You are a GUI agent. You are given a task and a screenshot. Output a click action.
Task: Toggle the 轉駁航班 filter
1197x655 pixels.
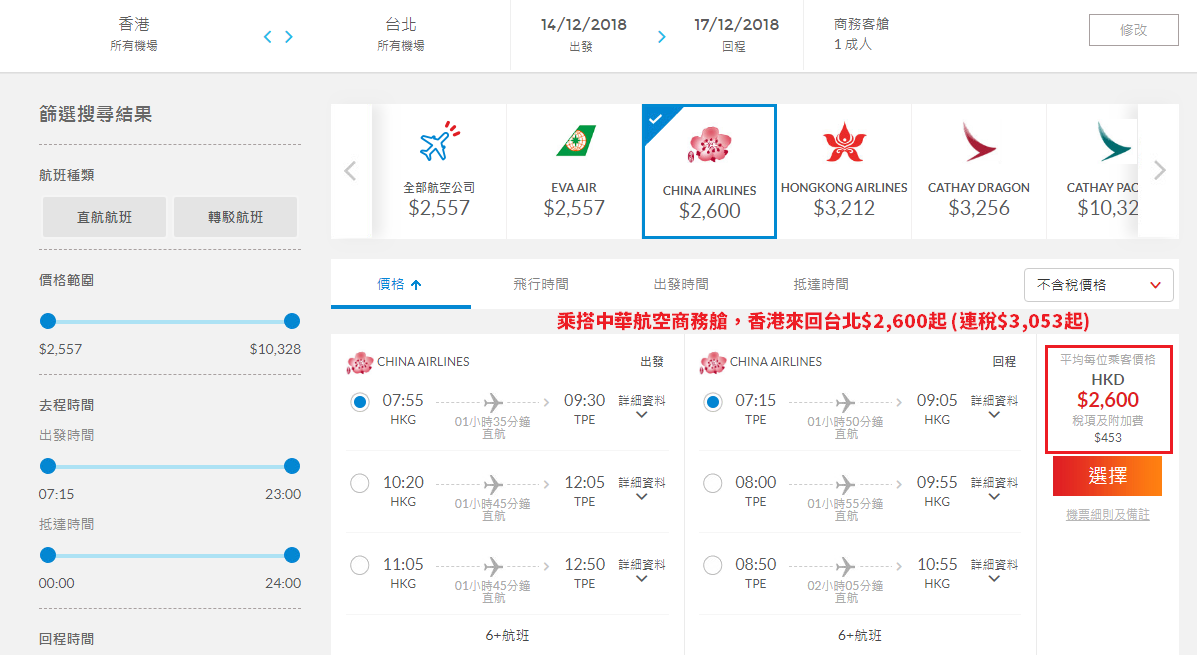pyautogui.click(x=235, y=217)
